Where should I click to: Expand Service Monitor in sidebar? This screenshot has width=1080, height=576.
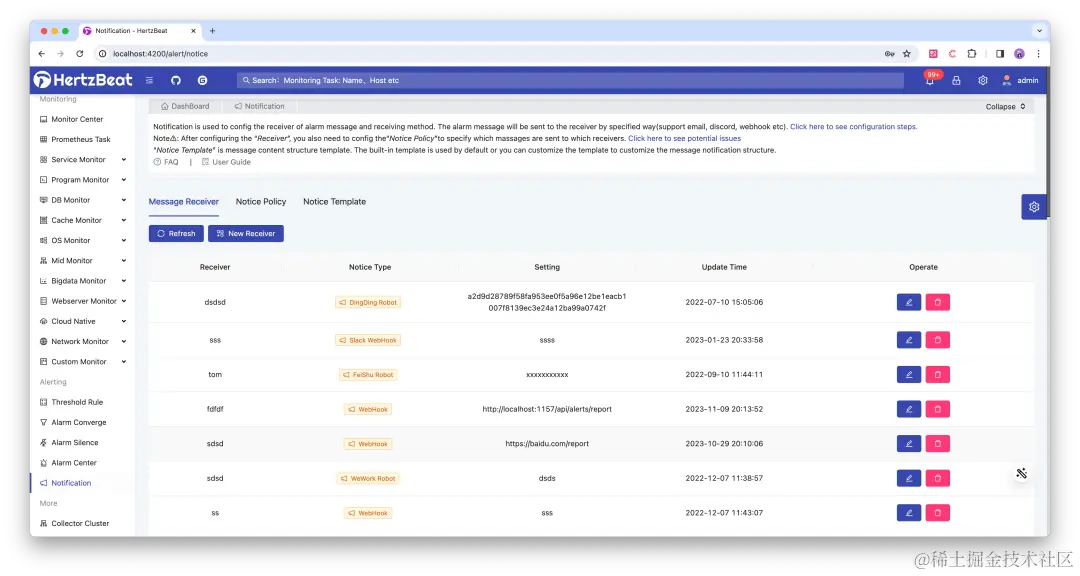point(83,159)
